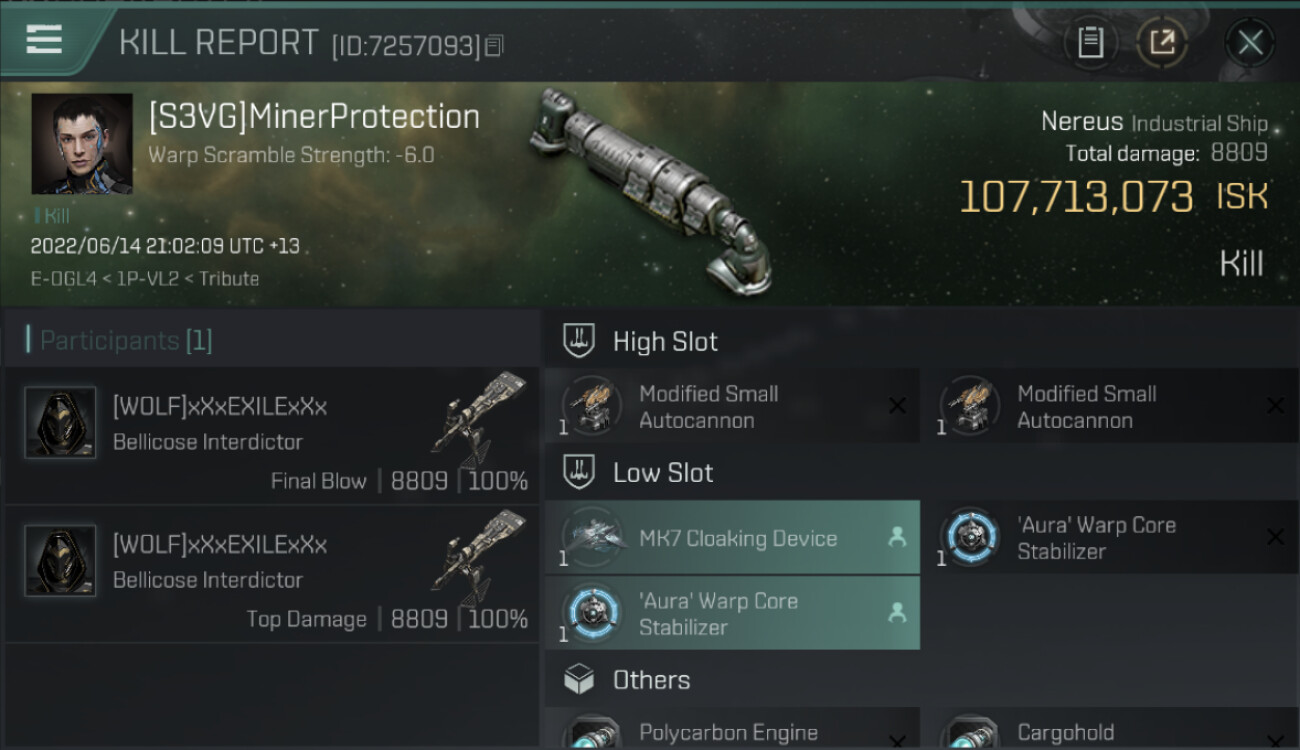Image resolution: width=1300 pixels, height=750 pixels.
Task: Select Top Damage participant portrait
Action: tap(60, 561)
